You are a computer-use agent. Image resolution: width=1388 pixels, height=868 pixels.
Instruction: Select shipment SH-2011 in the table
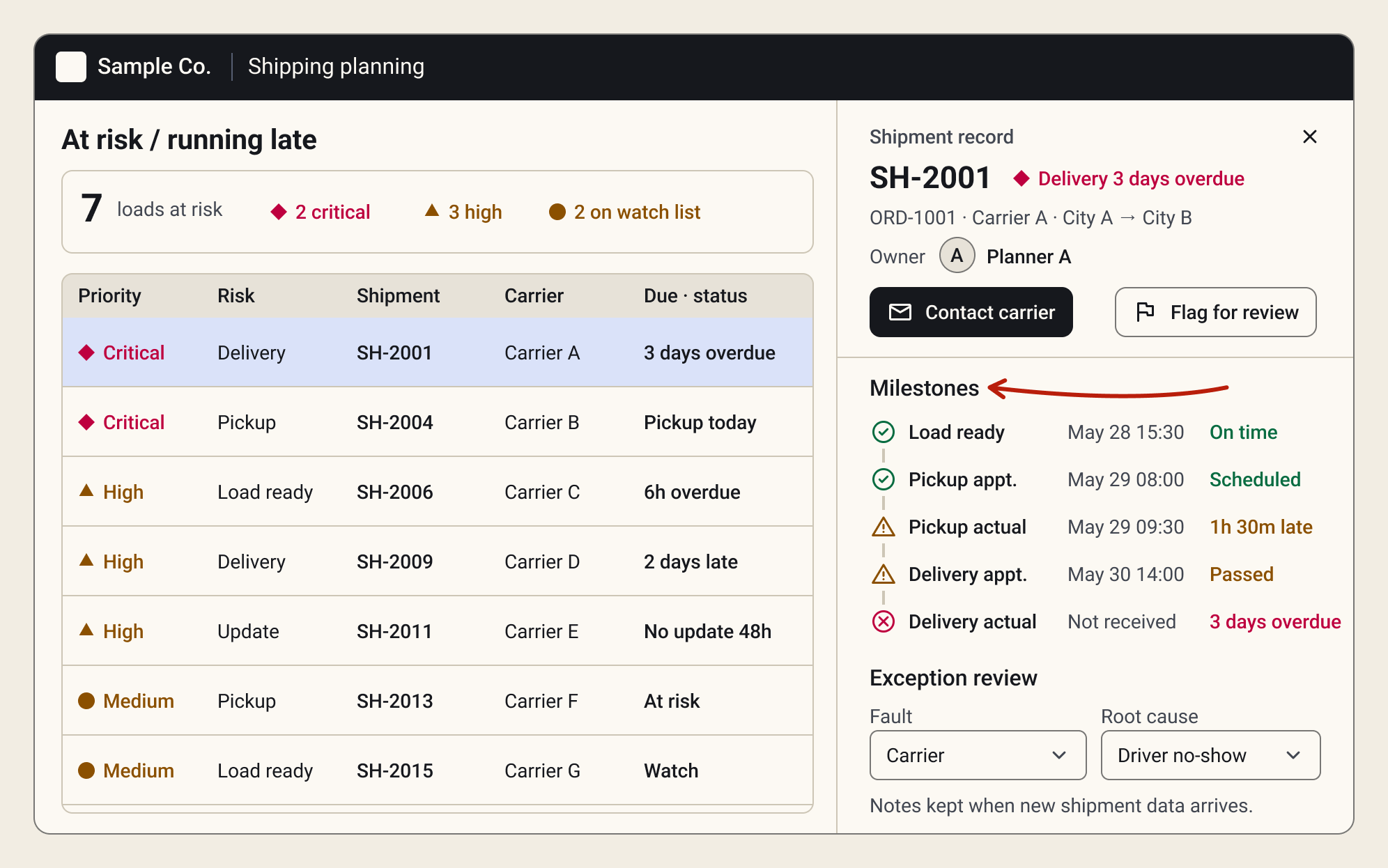pos(438,631)
